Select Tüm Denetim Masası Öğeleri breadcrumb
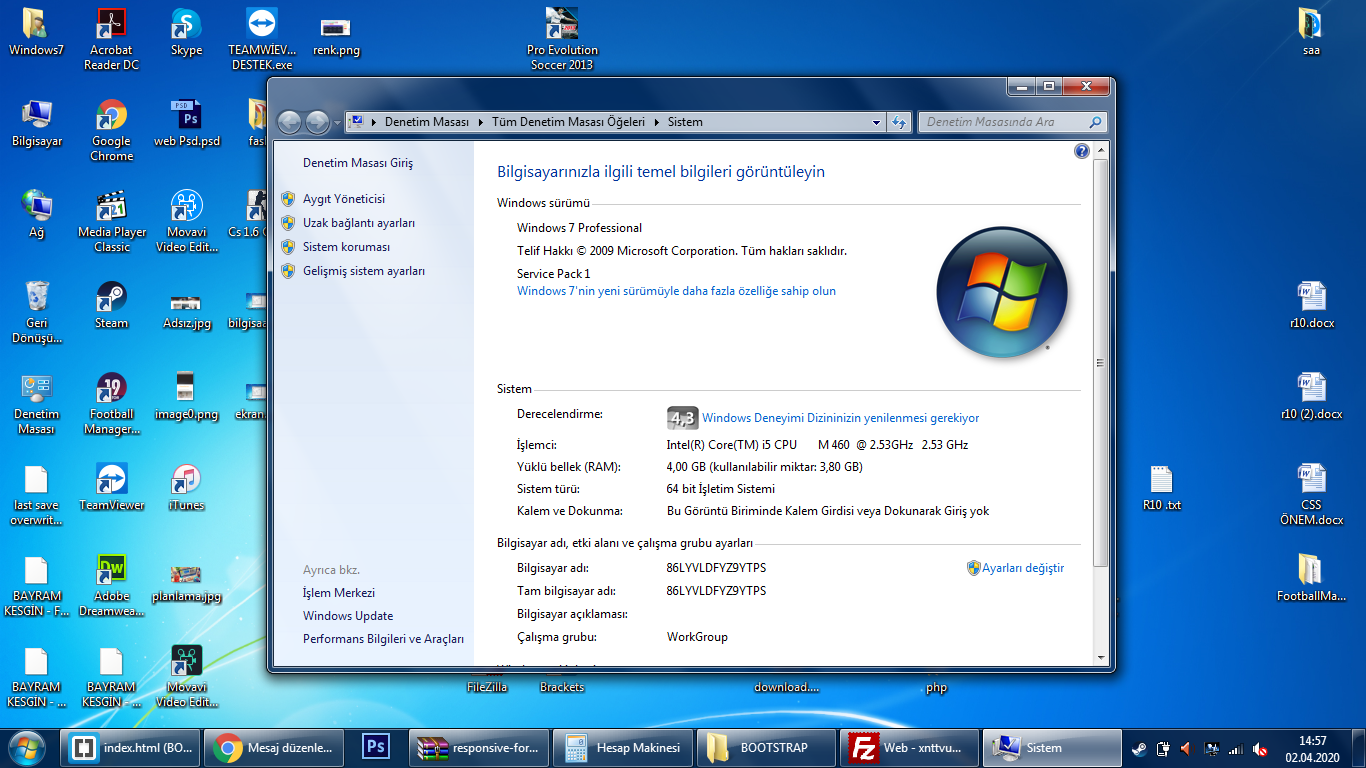Screen dimensions: 1366x768 point(568,122)
